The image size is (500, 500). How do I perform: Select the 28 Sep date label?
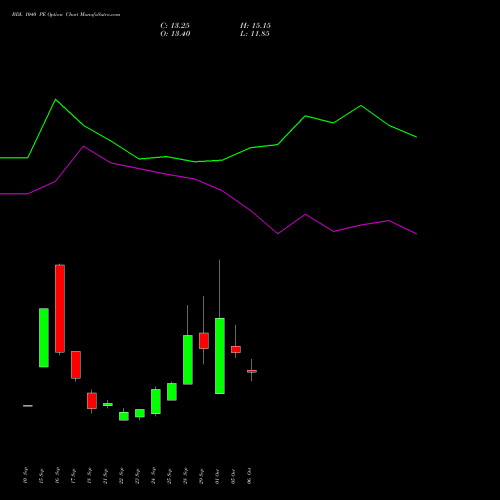[x=186, y=476]
